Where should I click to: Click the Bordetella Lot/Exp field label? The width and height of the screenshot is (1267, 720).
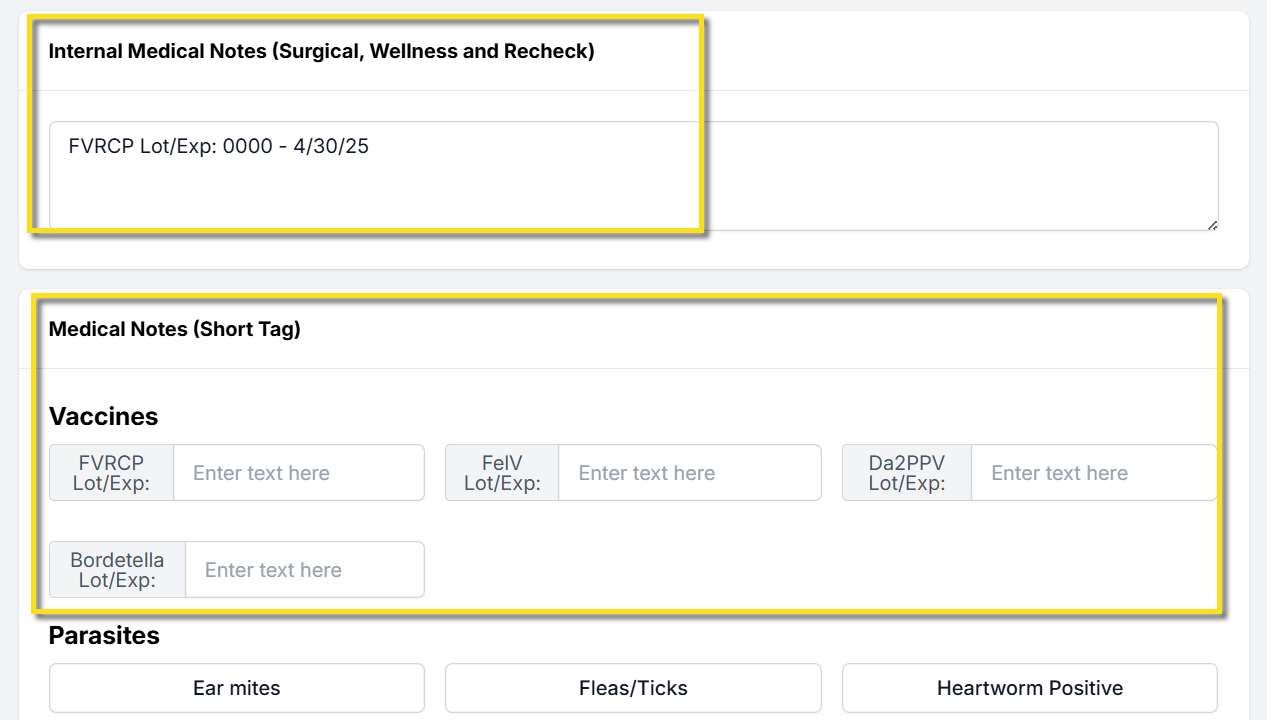(x=117, y=570)
